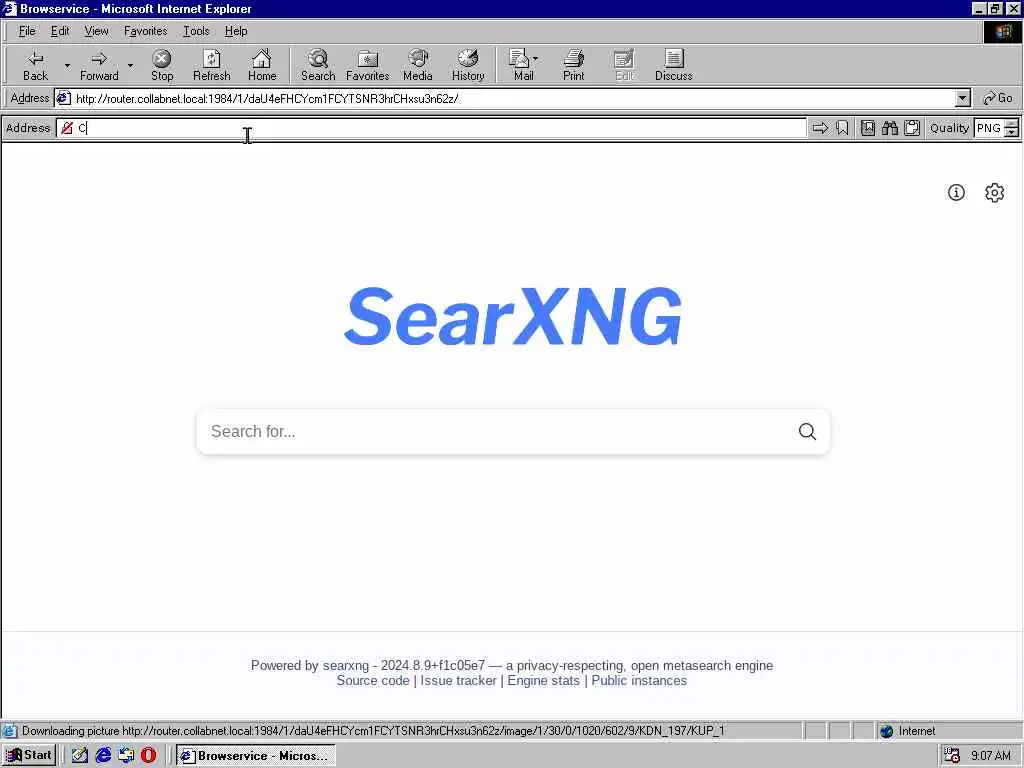The image size is (1024, 768).
Task: Click the binoculars find icon
Action: coord(889,128)
